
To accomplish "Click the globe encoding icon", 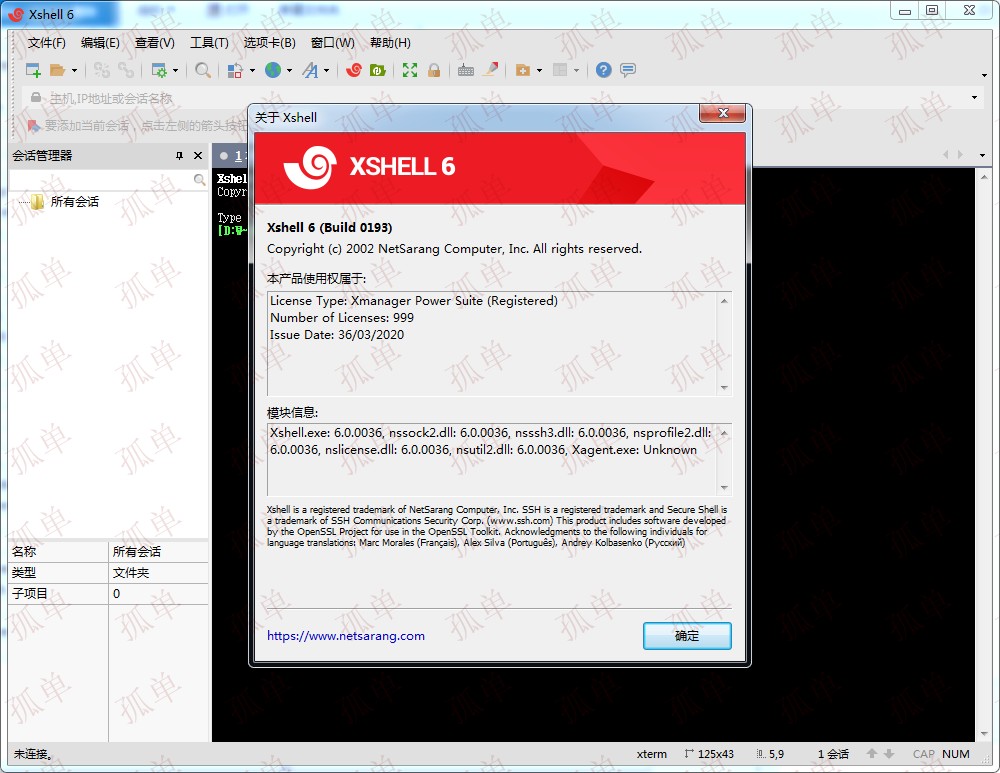I will [273, 70].
